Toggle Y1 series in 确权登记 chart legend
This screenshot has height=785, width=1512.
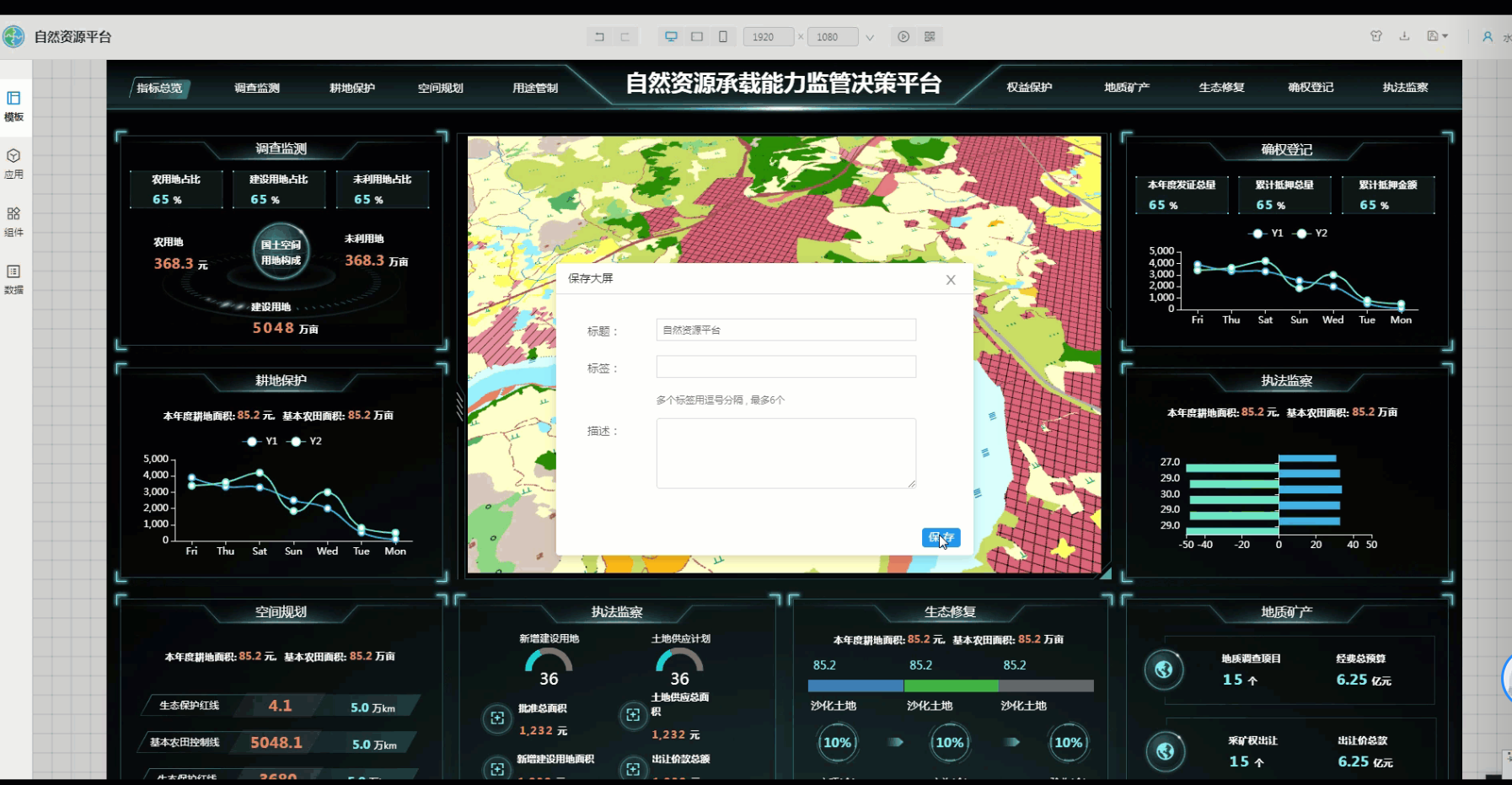[x=1266, y=234]
